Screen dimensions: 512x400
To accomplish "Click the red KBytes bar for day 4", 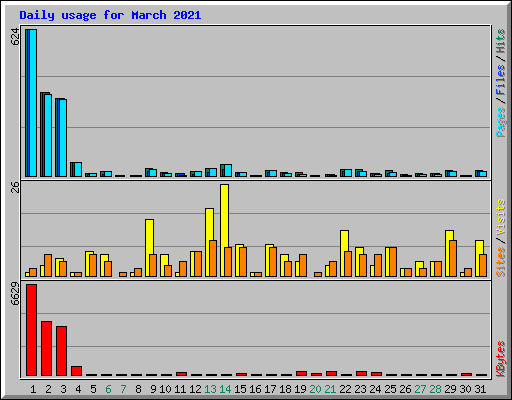I will coord(77,371).
